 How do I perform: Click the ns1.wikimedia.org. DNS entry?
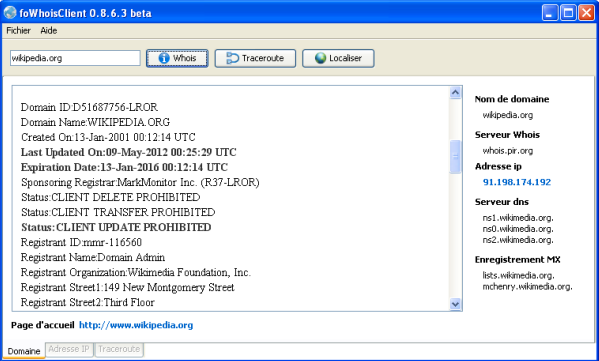click(518, 218)
